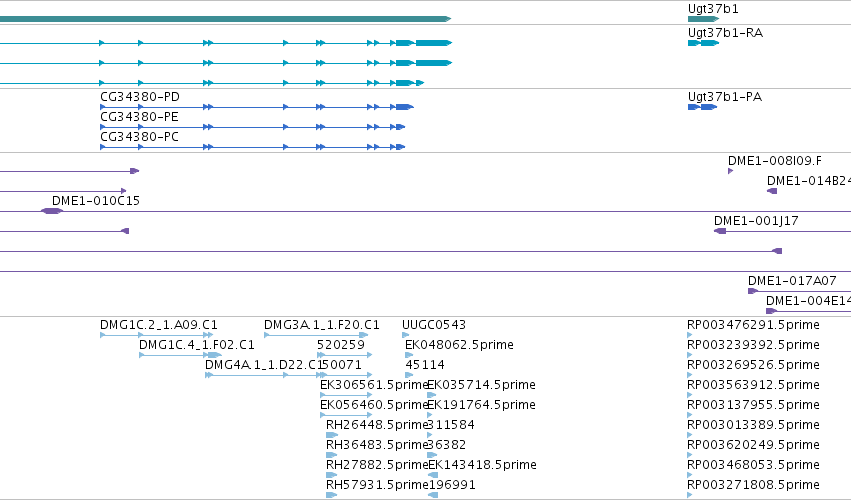Click the RP003468053.5prime EST label
Viewport: 851px width, 500px height.
pos(753,465)
